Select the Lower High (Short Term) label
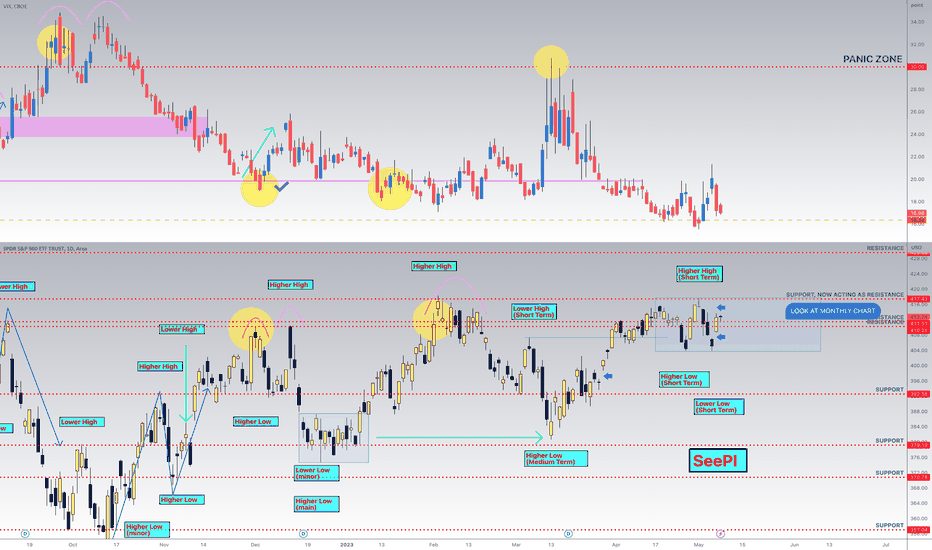This screenshot has width=932, height=550. 534,312
